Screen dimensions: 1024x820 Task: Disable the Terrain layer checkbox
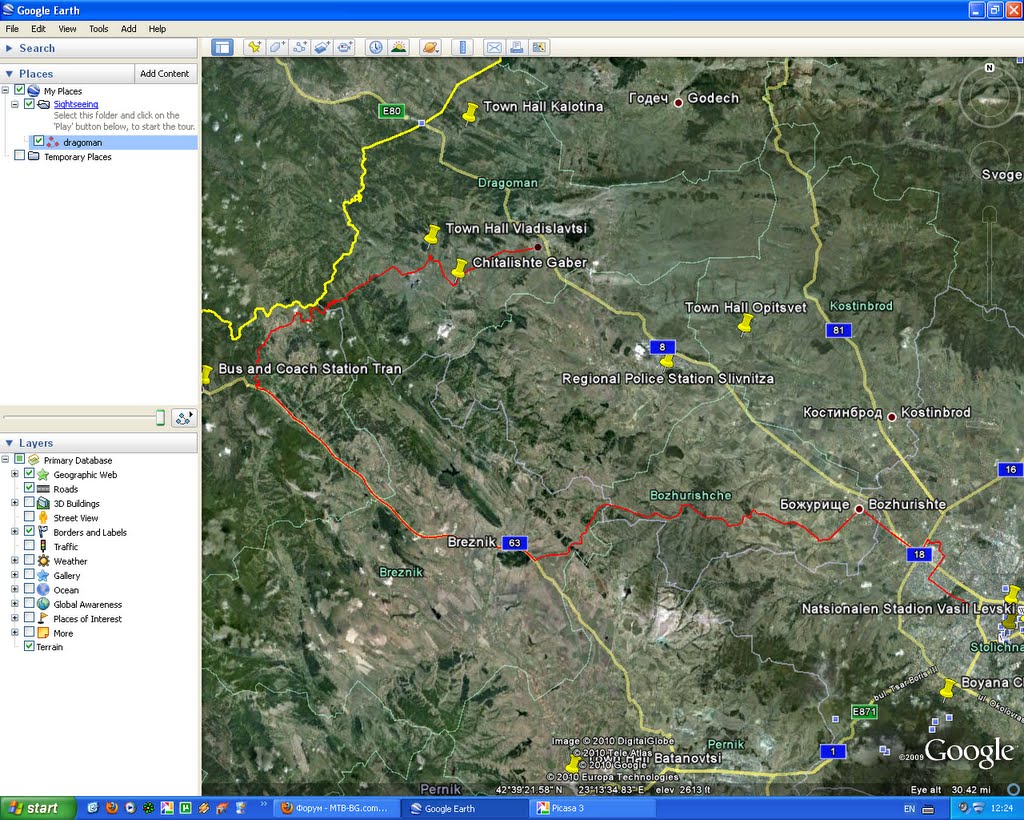(30, 647)
